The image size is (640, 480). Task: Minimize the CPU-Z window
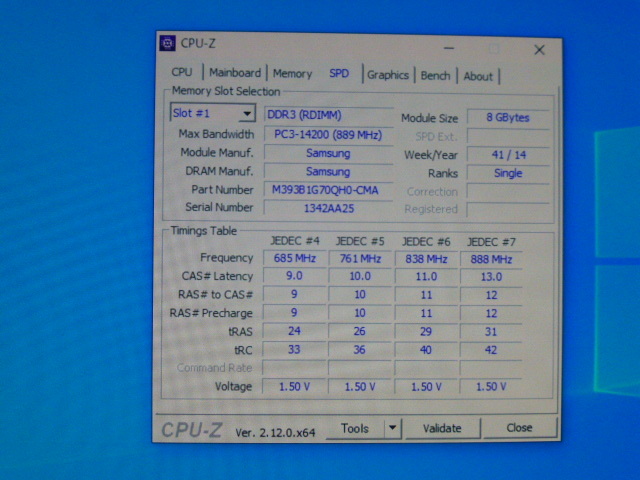(x=449, y=48)
